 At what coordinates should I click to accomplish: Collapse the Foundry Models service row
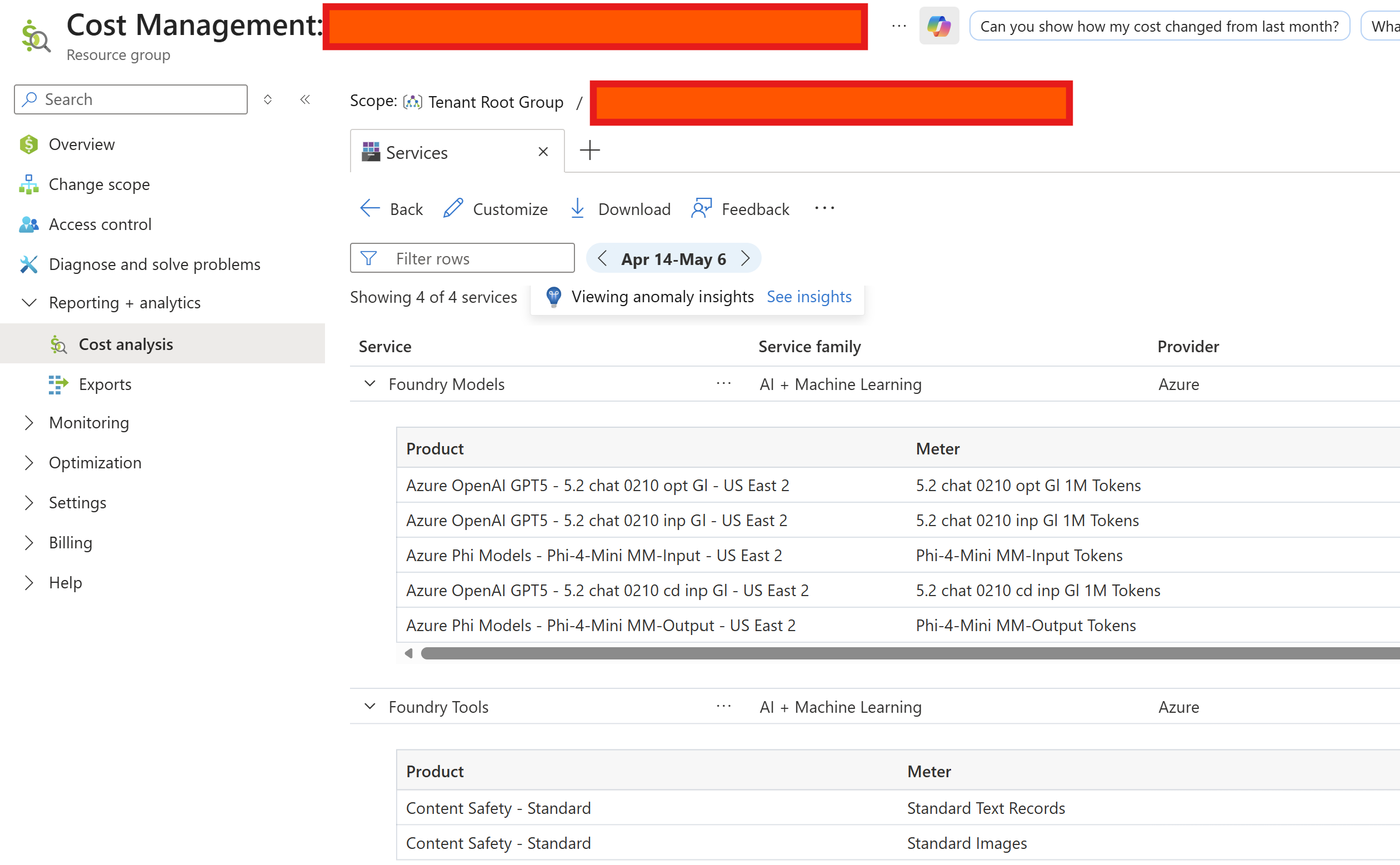(370, 384)
